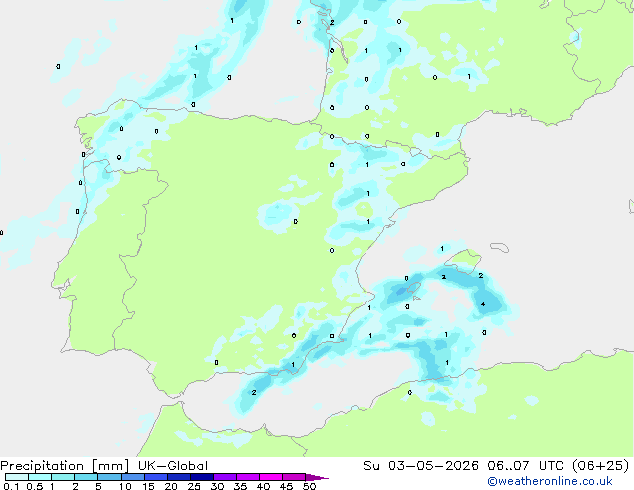Click the '(06+25)' forecast run text
The height and width of the screenshot is (490, 634).
[601, 466]
